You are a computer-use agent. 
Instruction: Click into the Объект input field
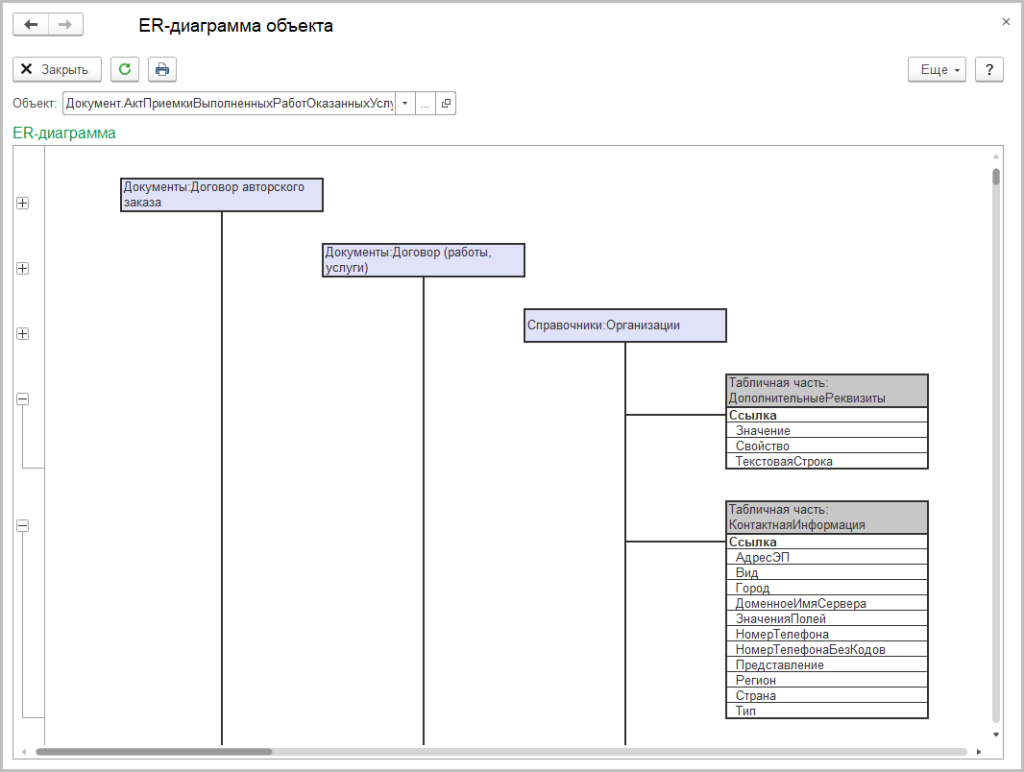tap(228, 103)
